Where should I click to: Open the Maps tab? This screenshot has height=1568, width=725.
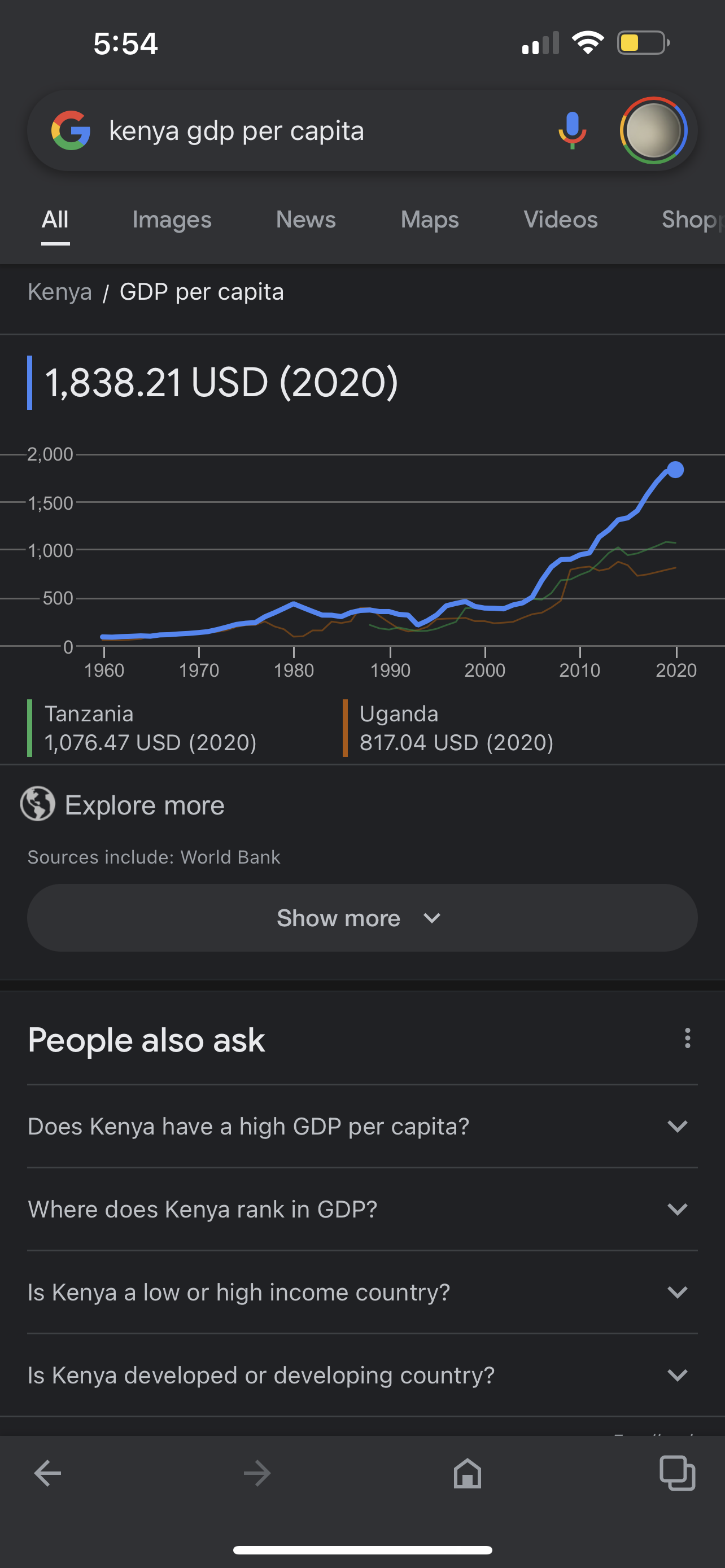pos(430,220)
